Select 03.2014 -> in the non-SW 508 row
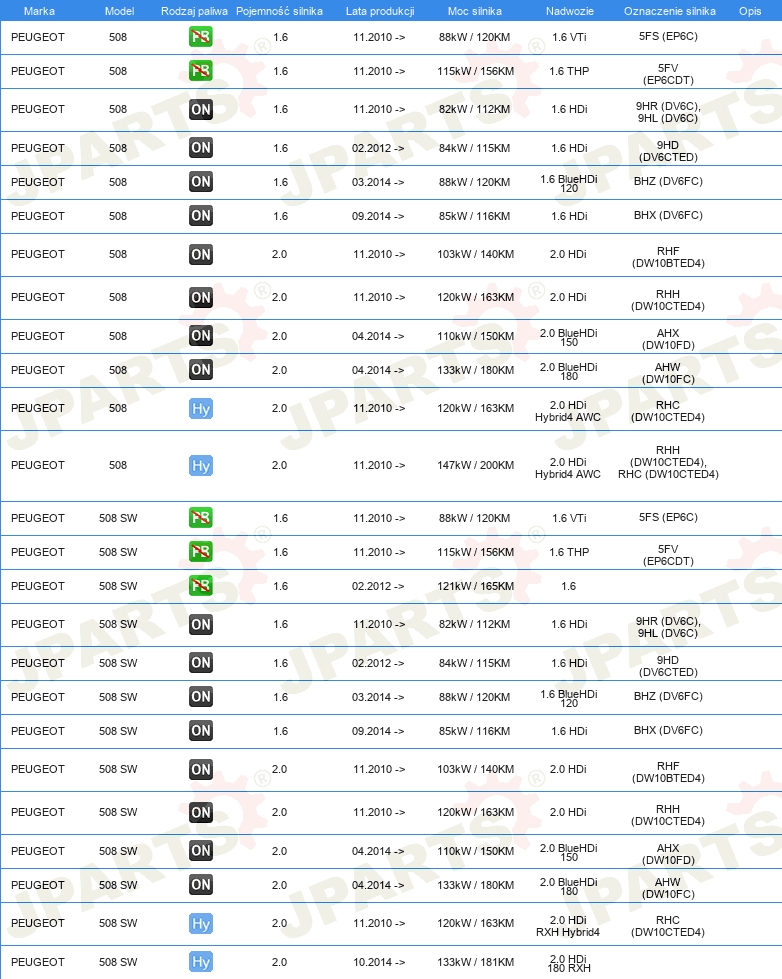Viewport: 782px width, 979px height. 378,182
